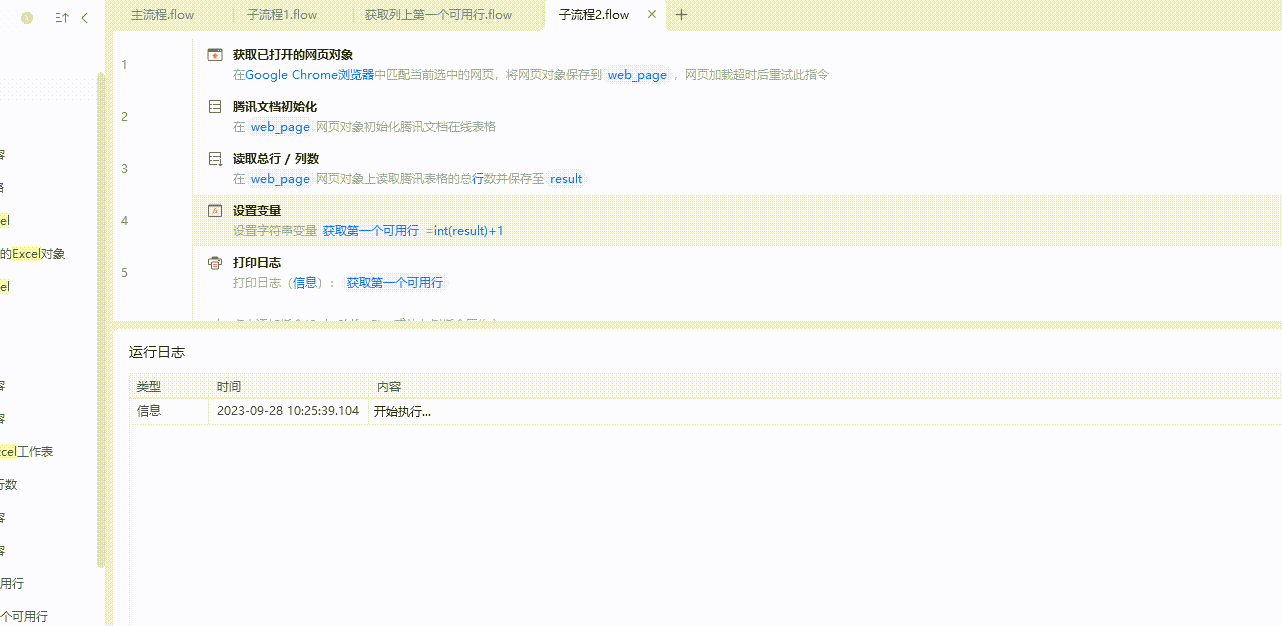Click the 读取总行/列数 step icon

[214, 159]
